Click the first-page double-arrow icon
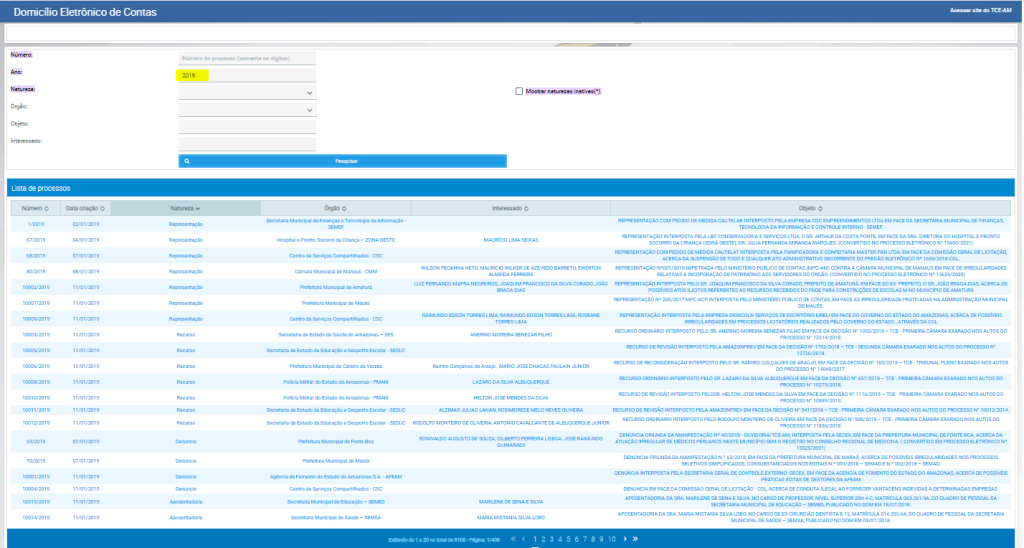The image size is (1024, 548). (514, 538)
